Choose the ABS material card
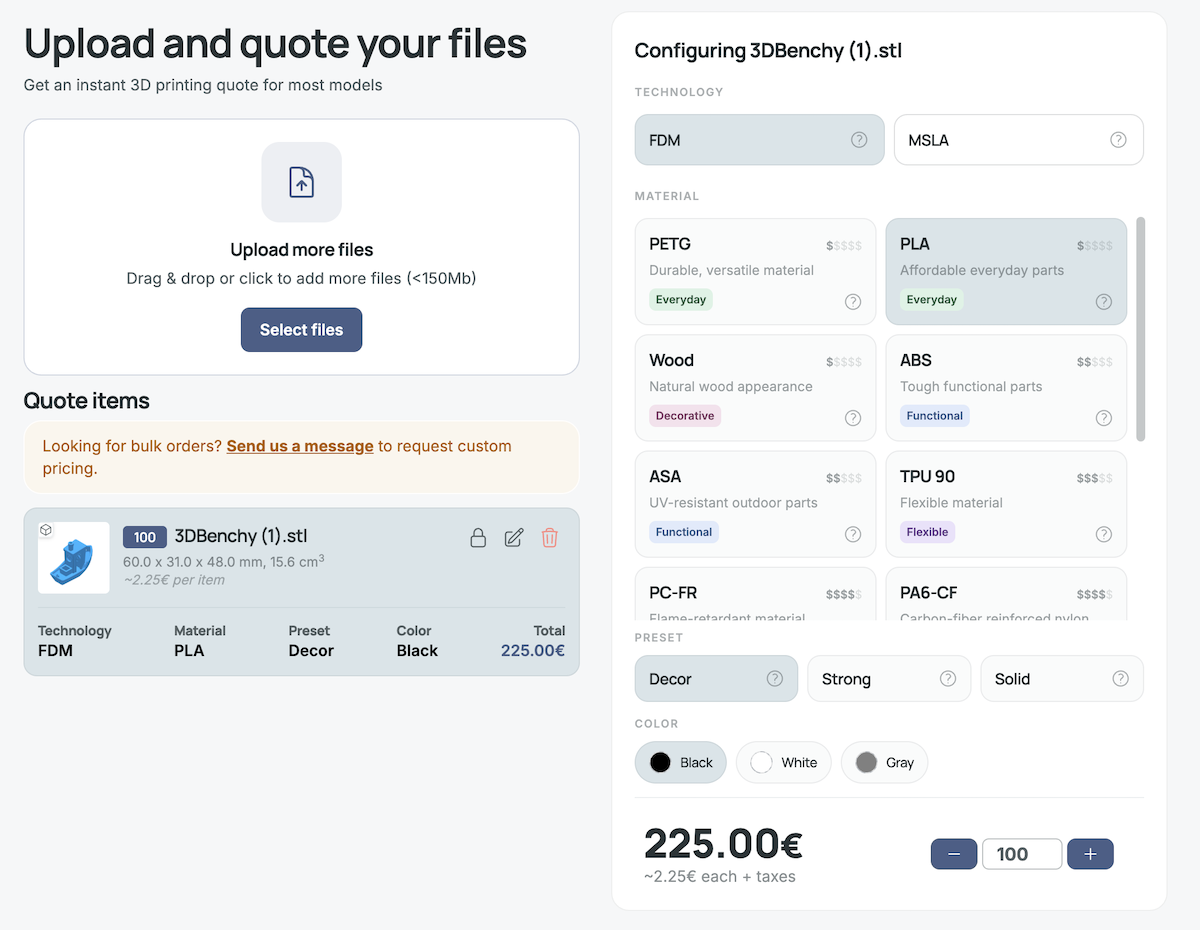The width and height of the screenshot is (1200, 930). [1006, 388]
